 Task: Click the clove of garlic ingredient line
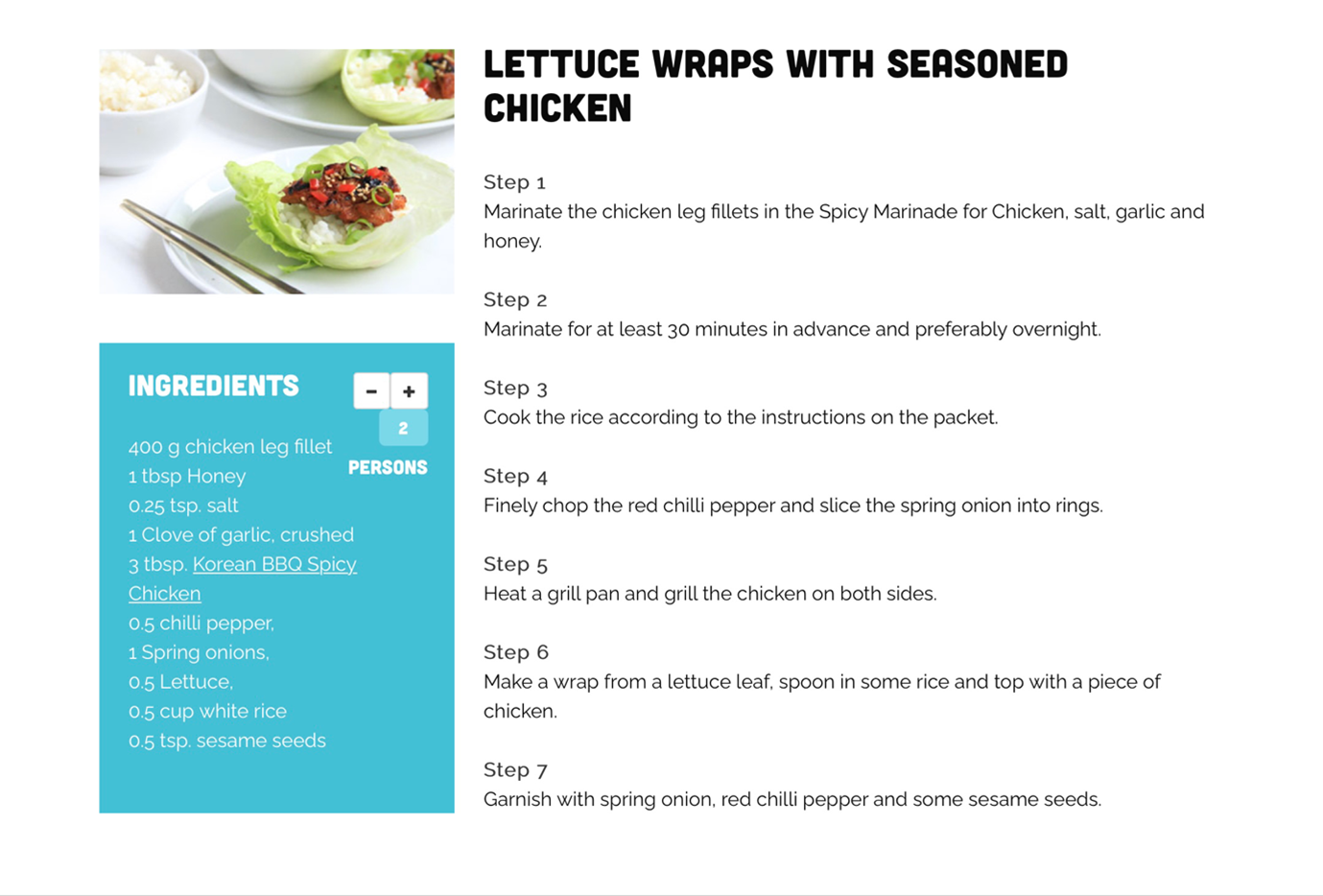tap(241, 534)
